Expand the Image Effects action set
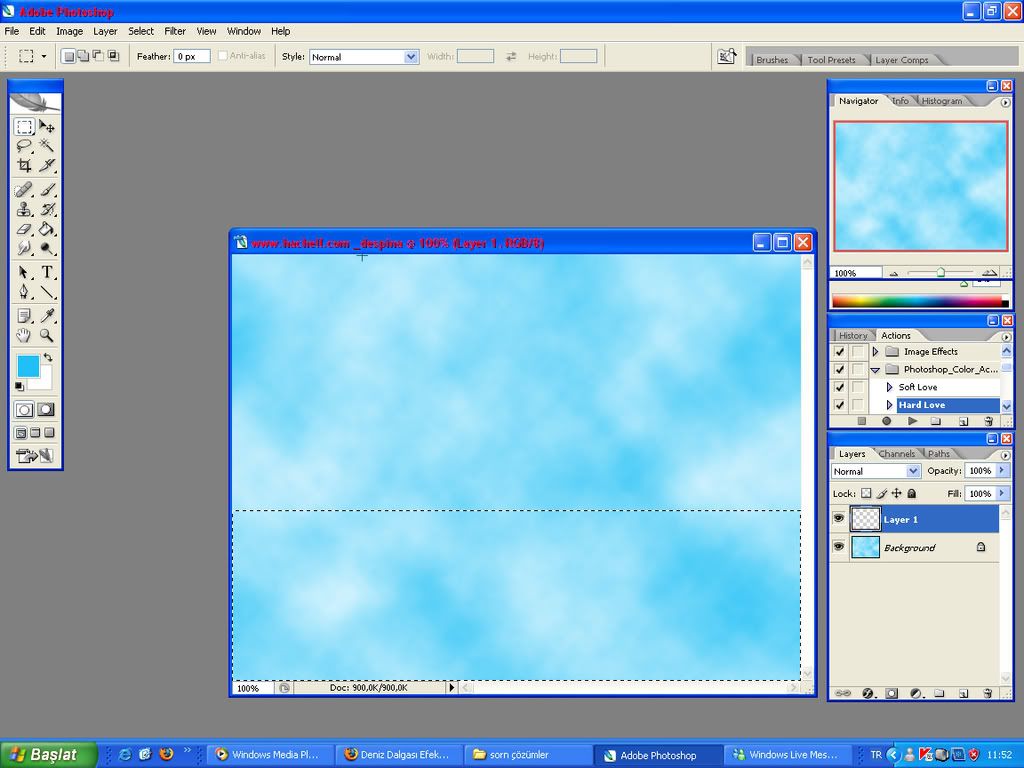 coord(875,351)
